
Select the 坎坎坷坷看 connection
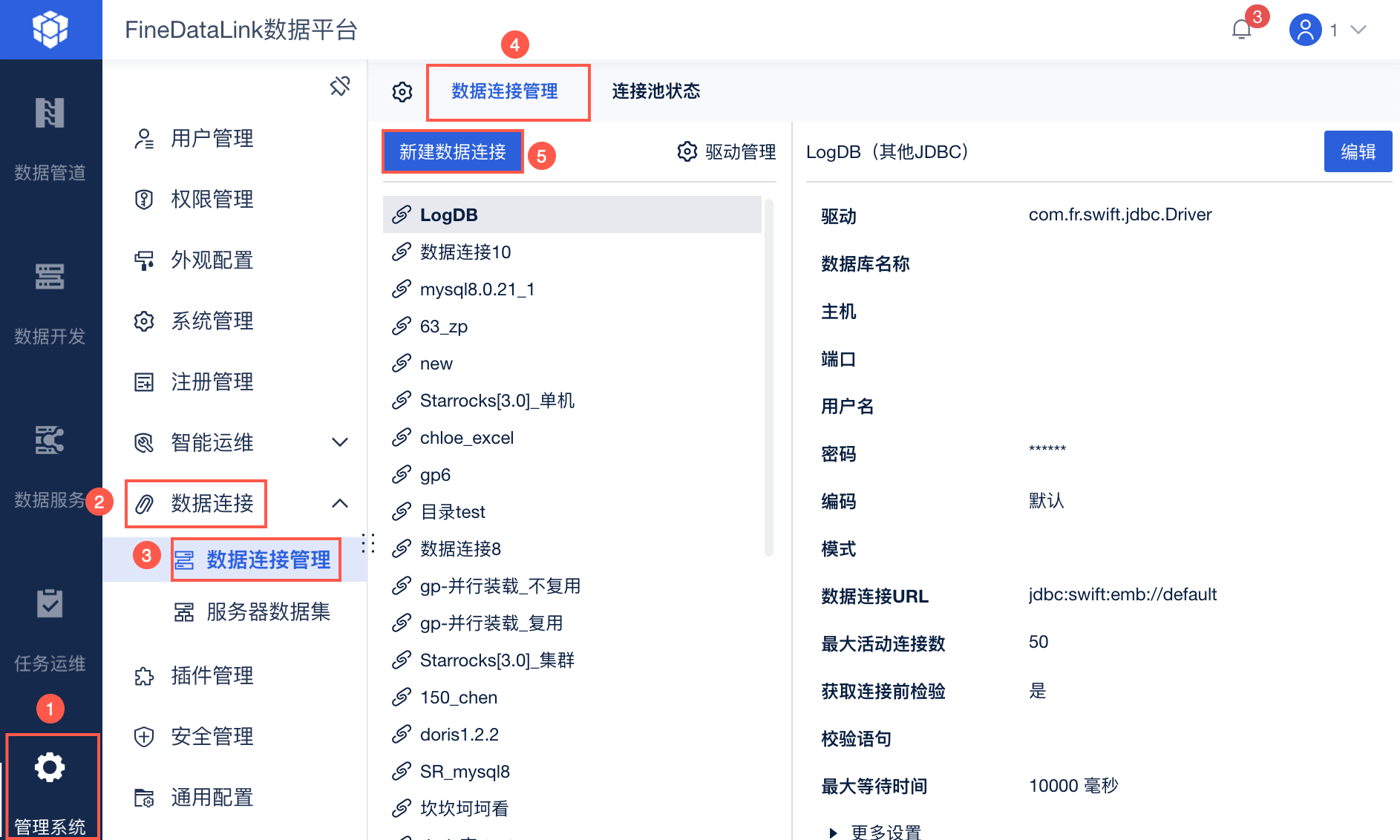pyautogui.click(x=572, y=808)
